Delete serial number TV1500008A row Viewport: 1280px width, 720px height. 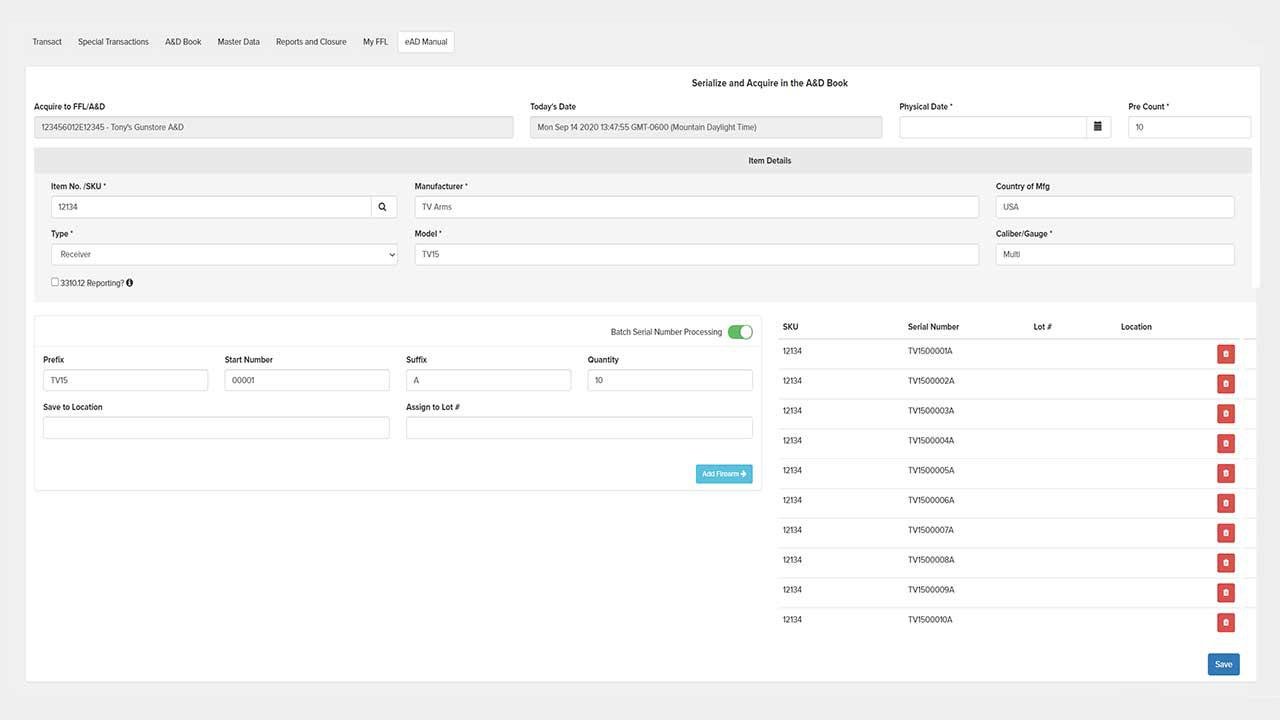[1226, 563]
